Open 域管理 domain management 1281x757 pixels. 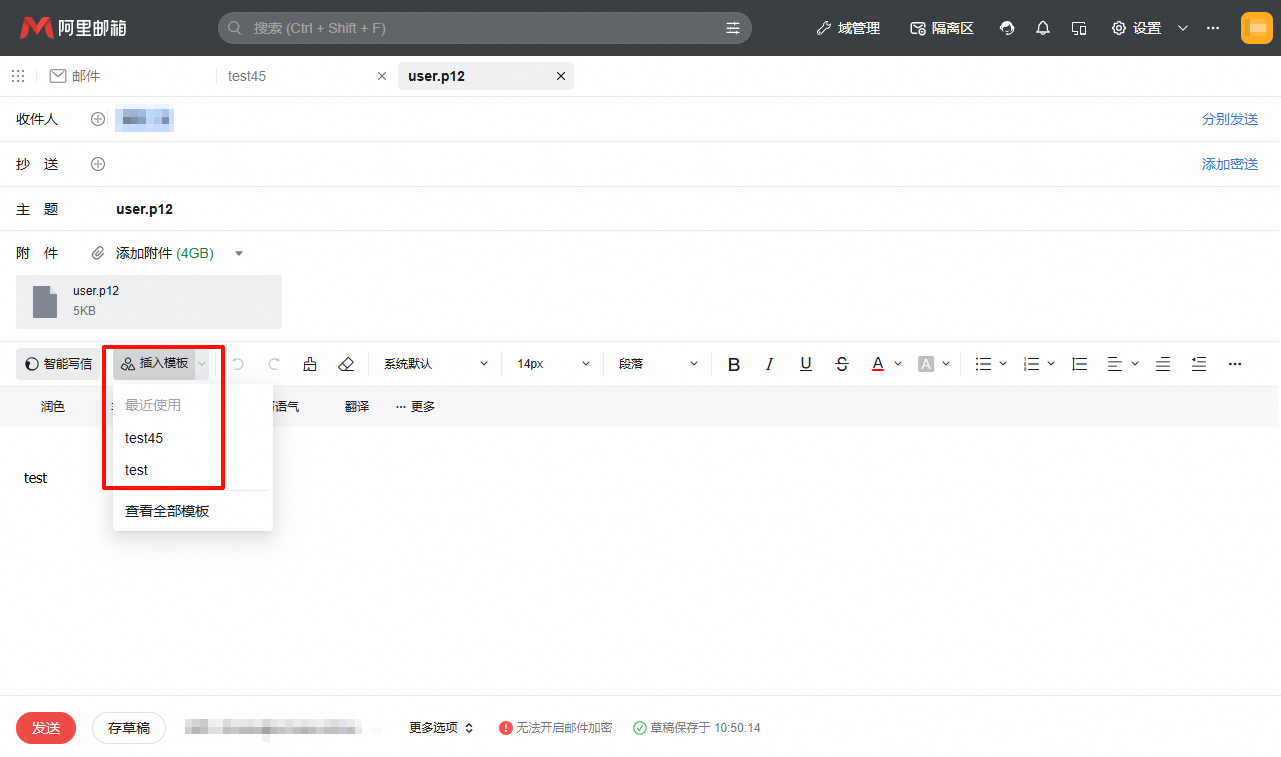click(x=848, y=28)
